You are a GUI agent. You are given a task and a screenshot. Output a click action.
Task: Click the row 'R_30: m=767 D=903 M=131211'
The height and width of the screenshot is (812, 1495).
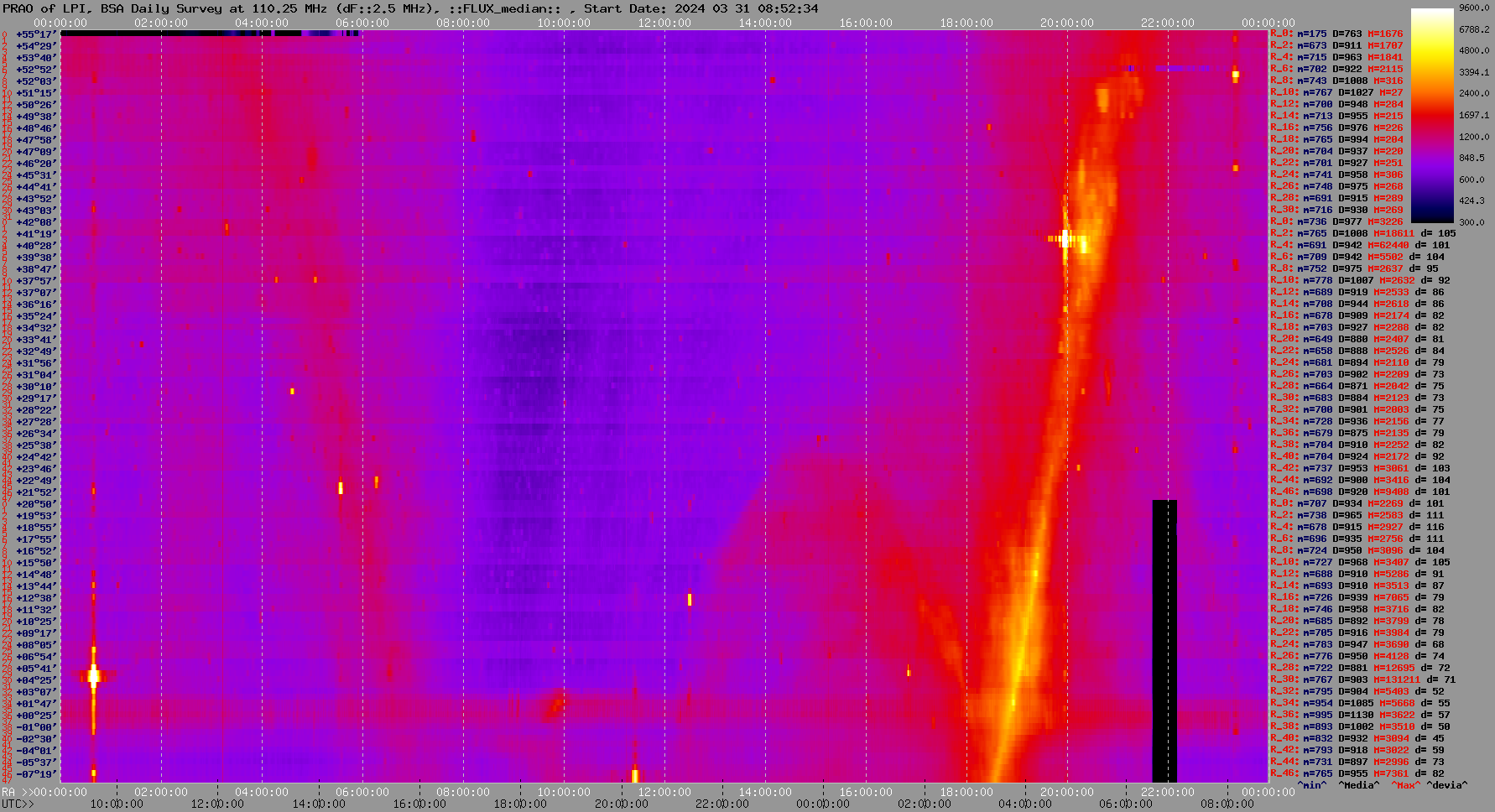tap(1363, 680)
